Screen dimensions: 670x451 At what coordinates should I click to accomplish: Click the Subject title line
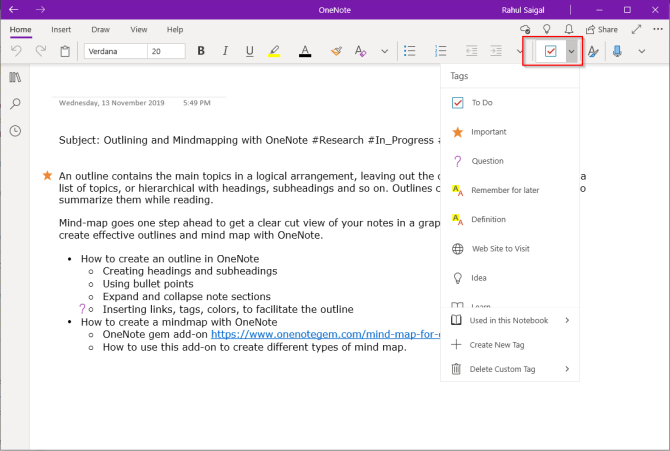tap(250, 140)
